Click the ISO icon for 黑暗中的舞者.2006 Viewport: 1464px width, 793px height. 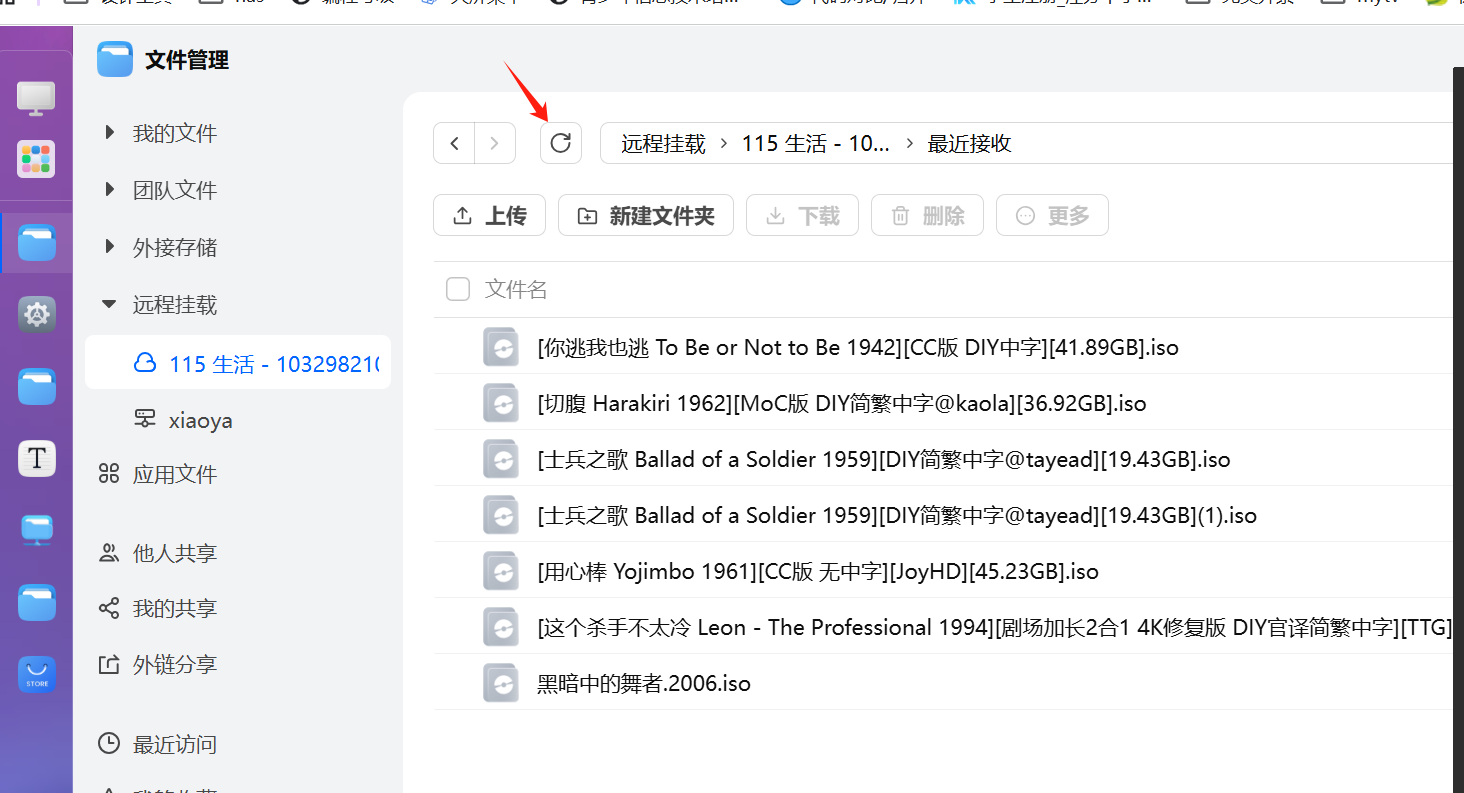pyautogui.click(x=501, y=683)
